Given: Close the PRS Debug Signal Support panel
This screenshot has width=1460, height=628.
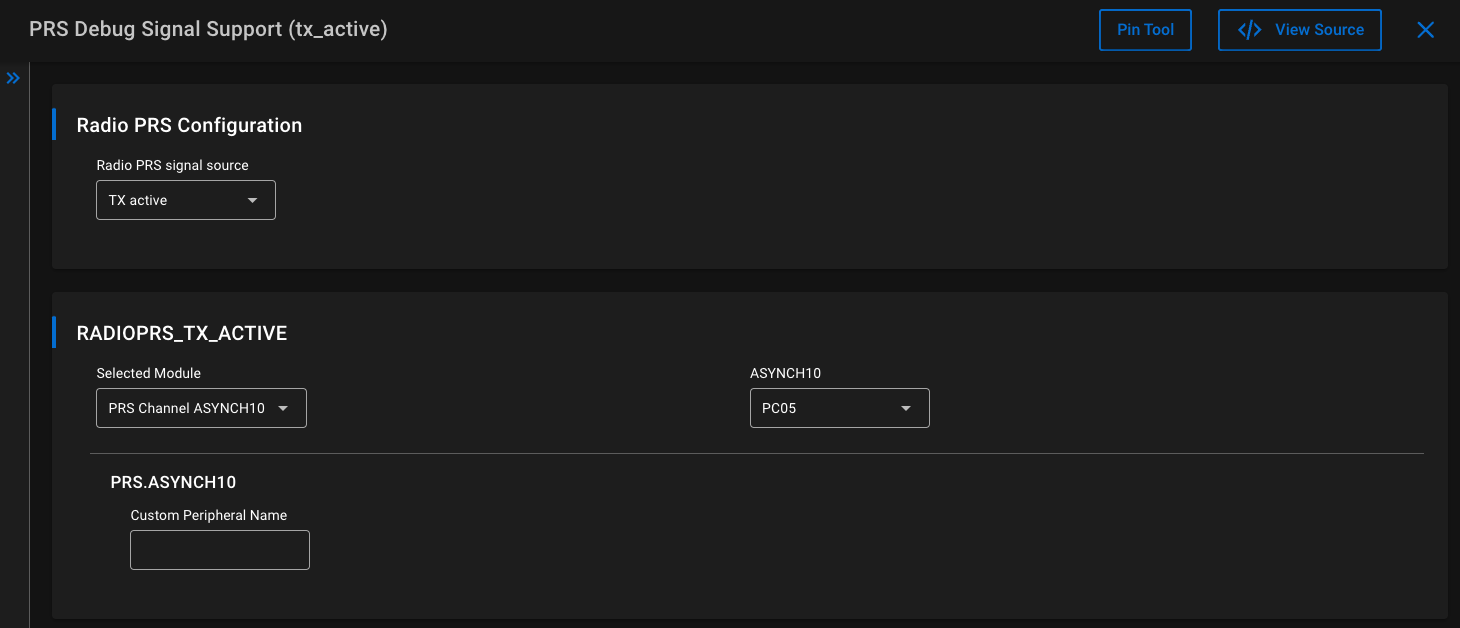Looking at the screenshot, I should [1426, 30].
